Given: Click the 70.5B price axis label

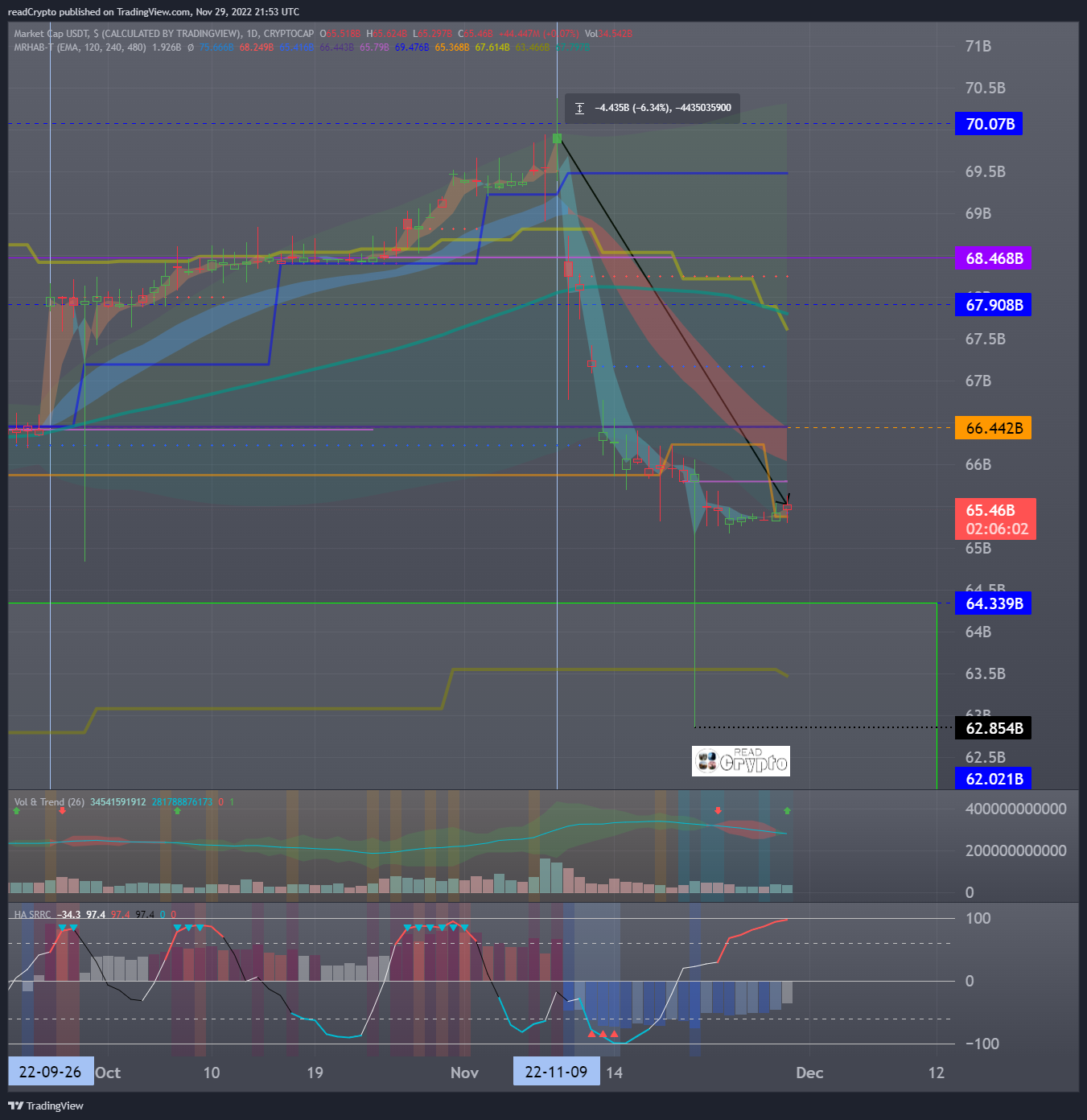Looking at the screenshot, I should tap(986, 88).
